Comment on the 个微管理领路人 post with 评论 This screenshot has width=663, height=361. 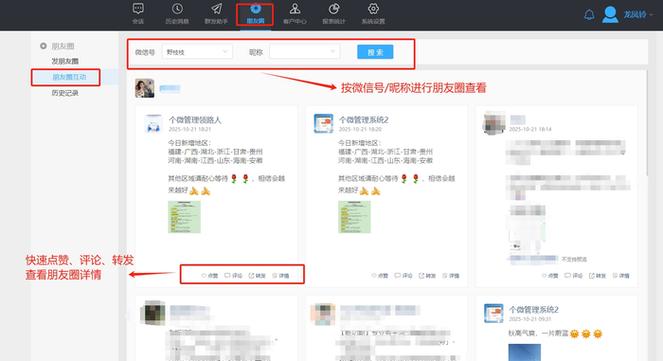(233, 276)
